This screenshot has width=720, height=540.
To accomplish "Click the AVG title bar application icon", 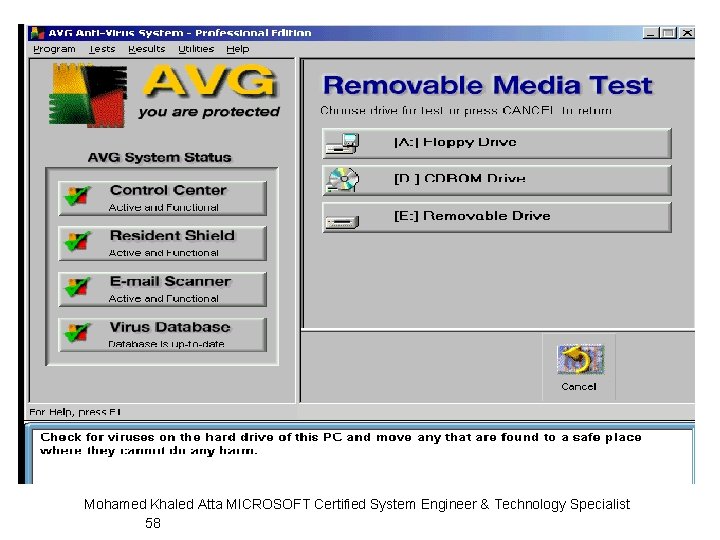I will click(37, 33).
